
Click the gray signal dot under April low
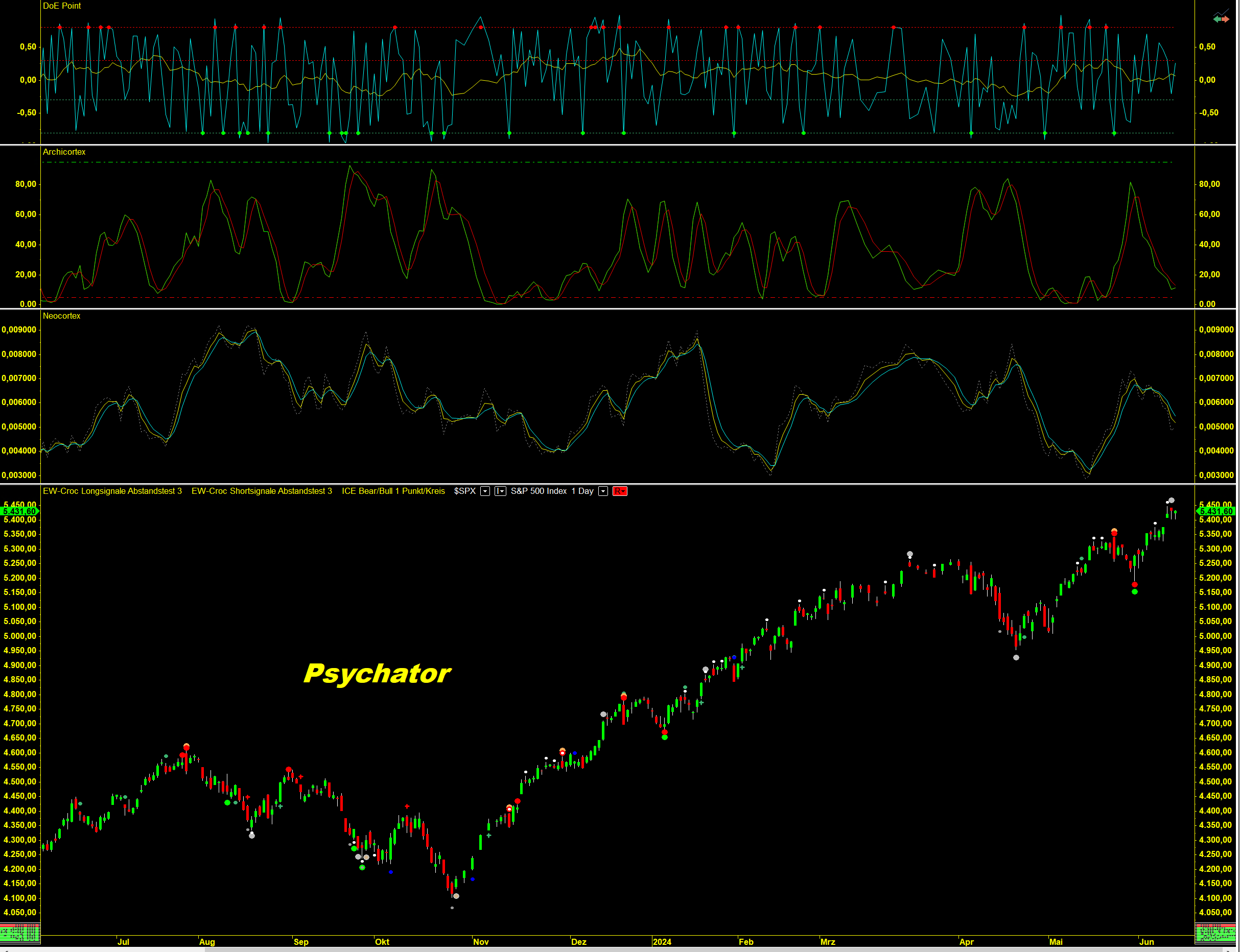click(1016, 657)
